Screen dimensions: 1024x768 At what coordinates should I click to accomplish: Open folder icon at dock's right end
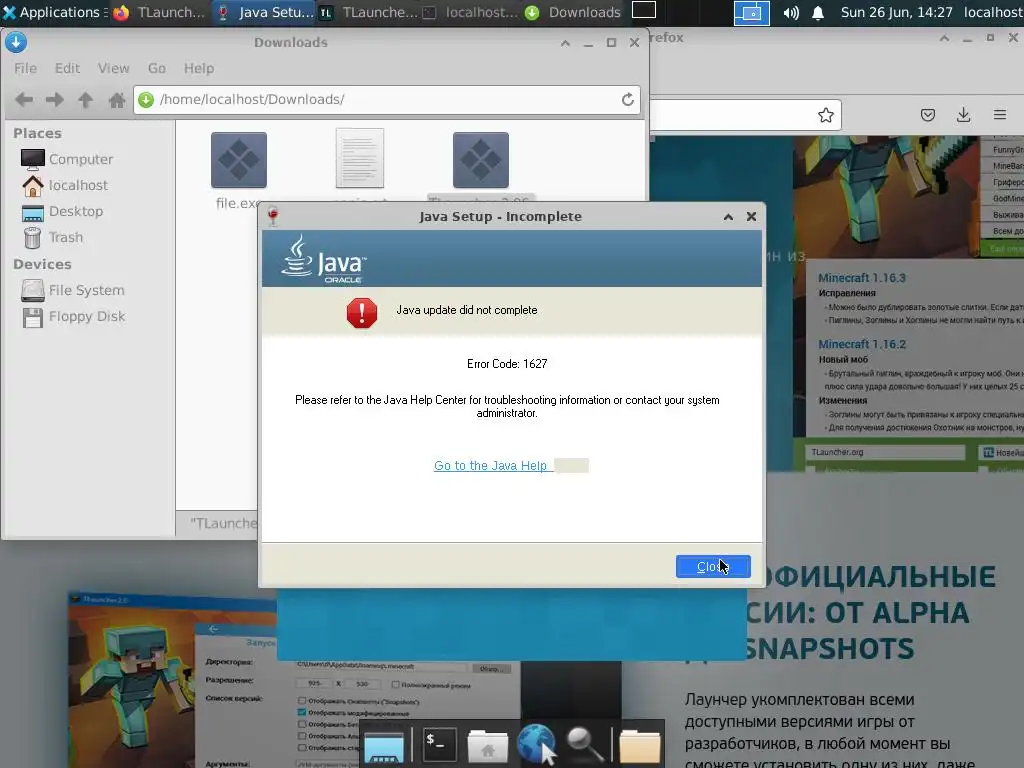[x=639, y=745]
